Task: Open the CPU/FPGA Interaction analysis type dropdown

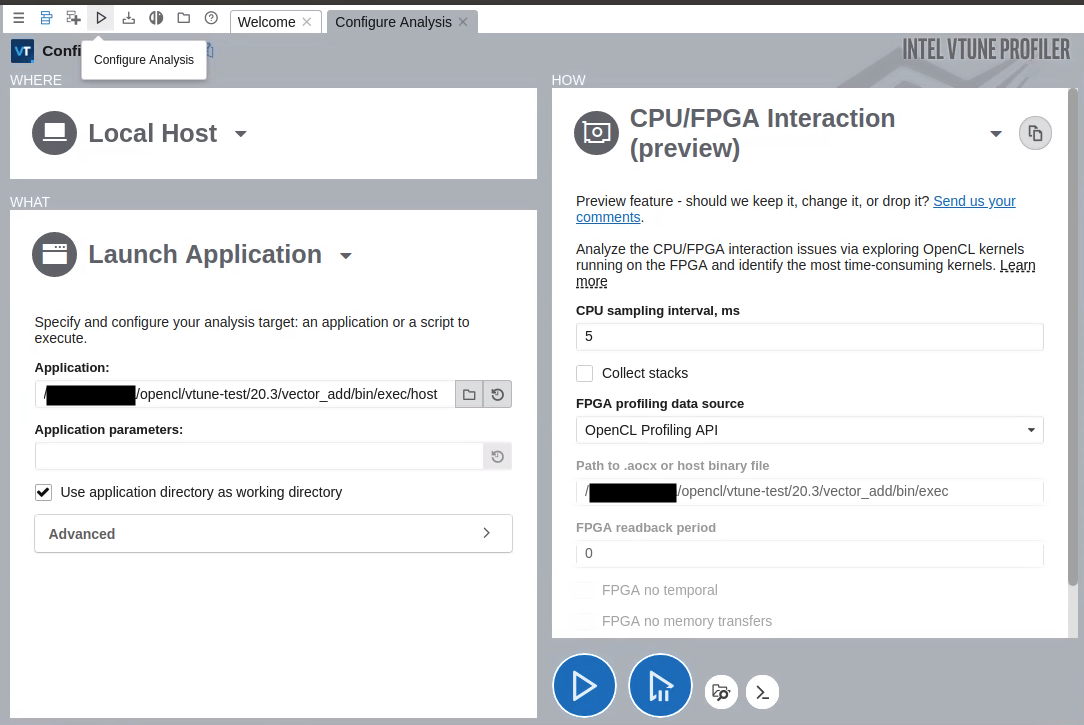Action: pyautogui.click(x=996, y=134)
